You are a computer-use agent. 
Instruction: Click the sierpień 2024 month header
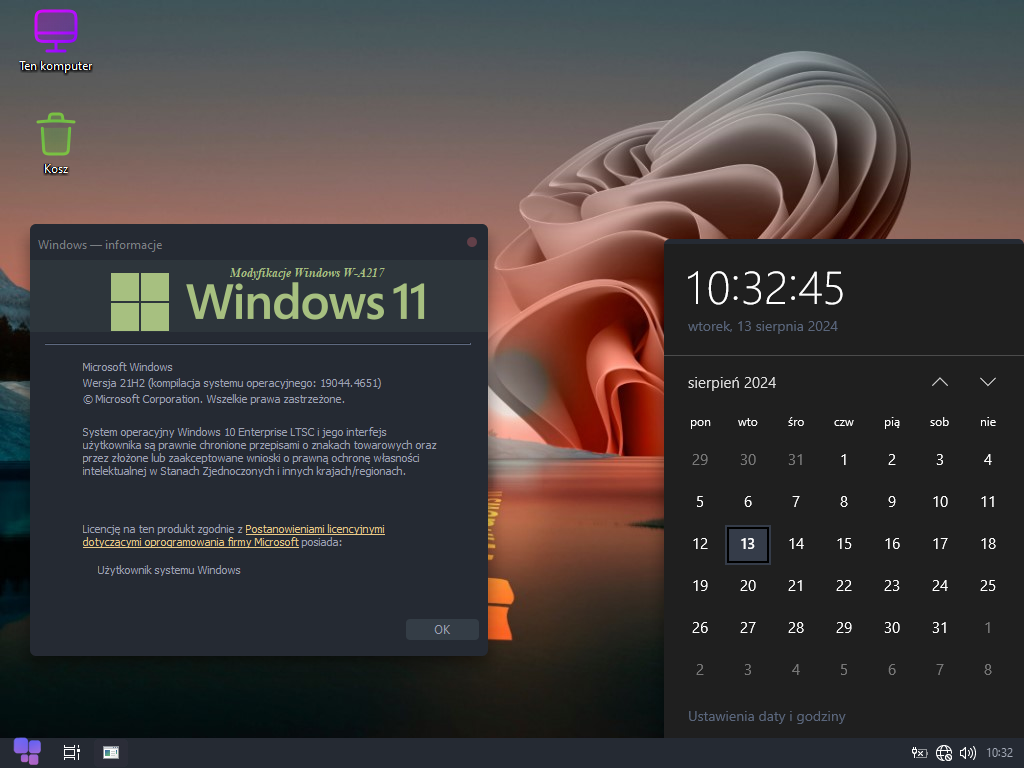point(732,383)
